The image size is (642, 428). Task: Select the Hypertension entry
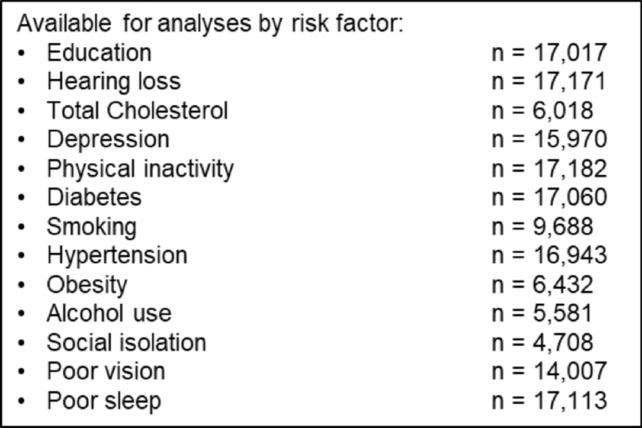coord(117,256)
